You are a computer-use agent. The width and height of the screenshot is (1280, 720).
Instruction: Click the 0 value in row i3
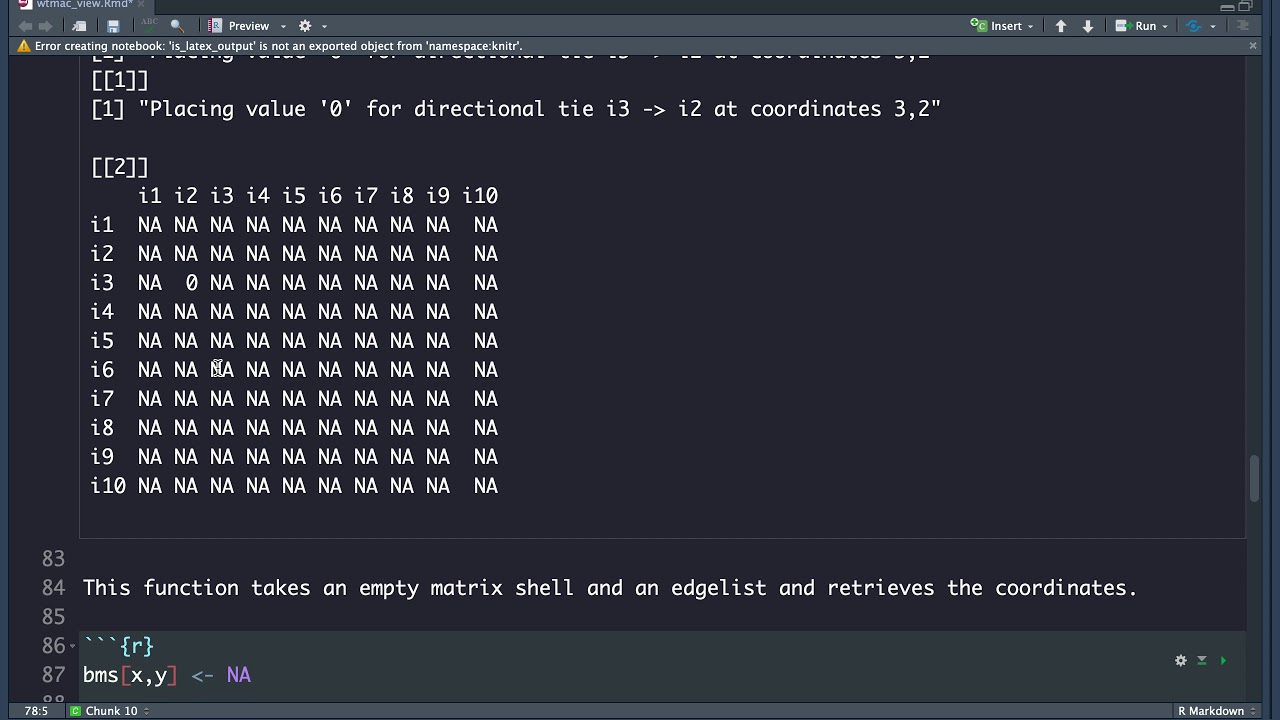tap(191, 283)
